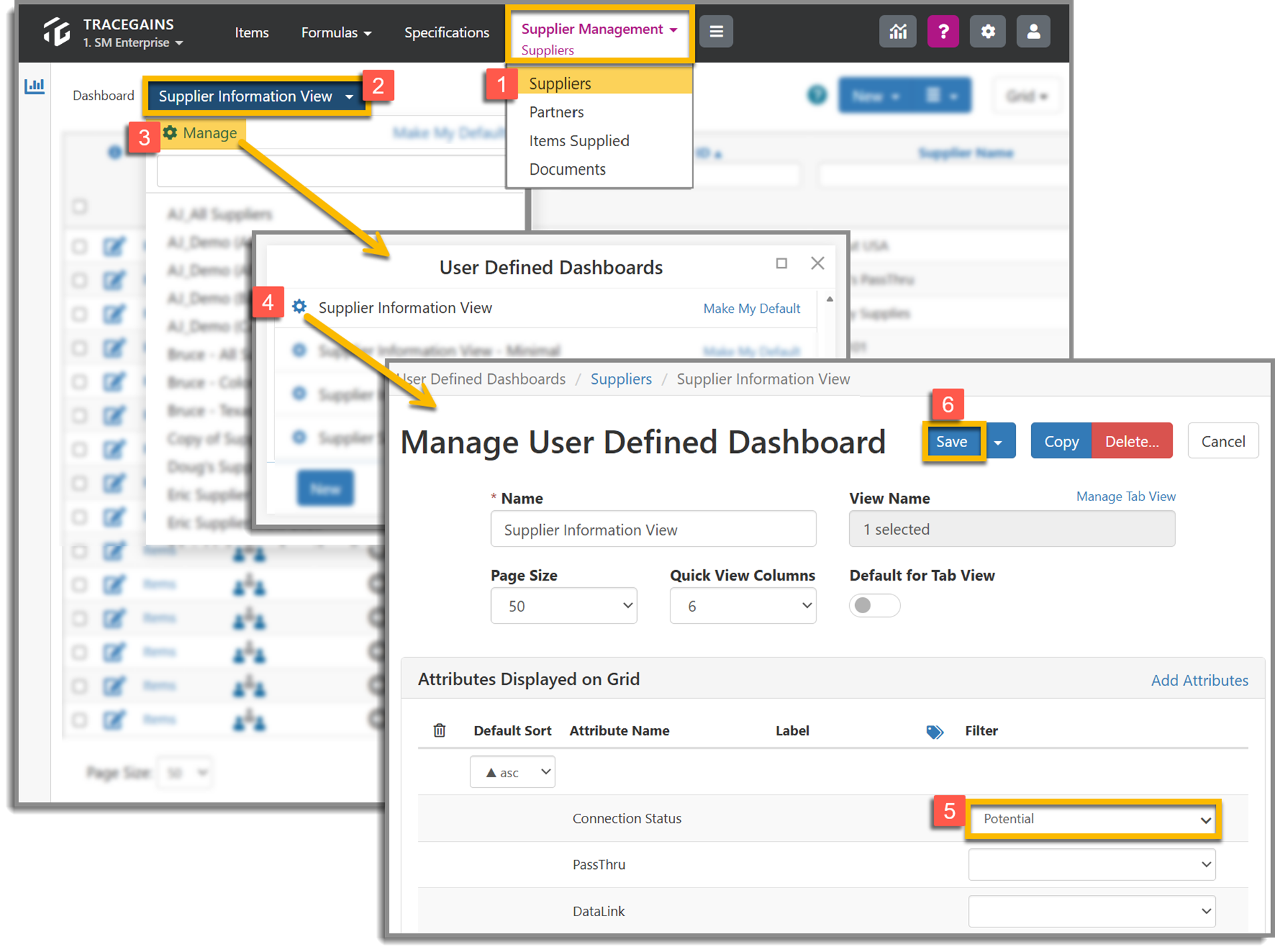The width and height of the screenshot is (1275, 952).
Task: Click the Default Sort column header
Action: pyautogui.click(x=512, y=731)
